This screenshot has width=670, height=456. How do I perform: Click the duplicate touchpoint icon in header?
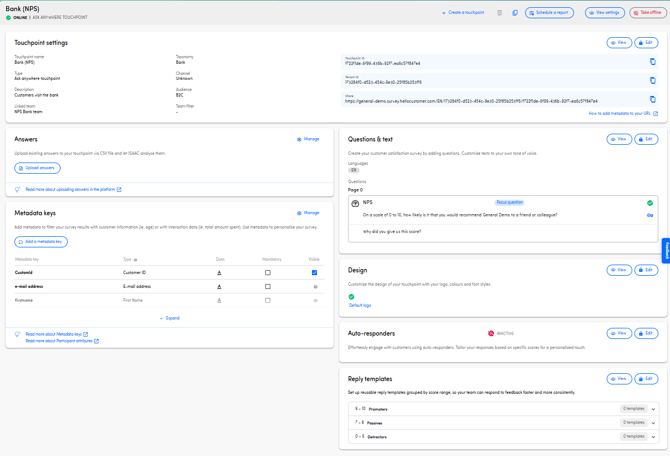515,13
